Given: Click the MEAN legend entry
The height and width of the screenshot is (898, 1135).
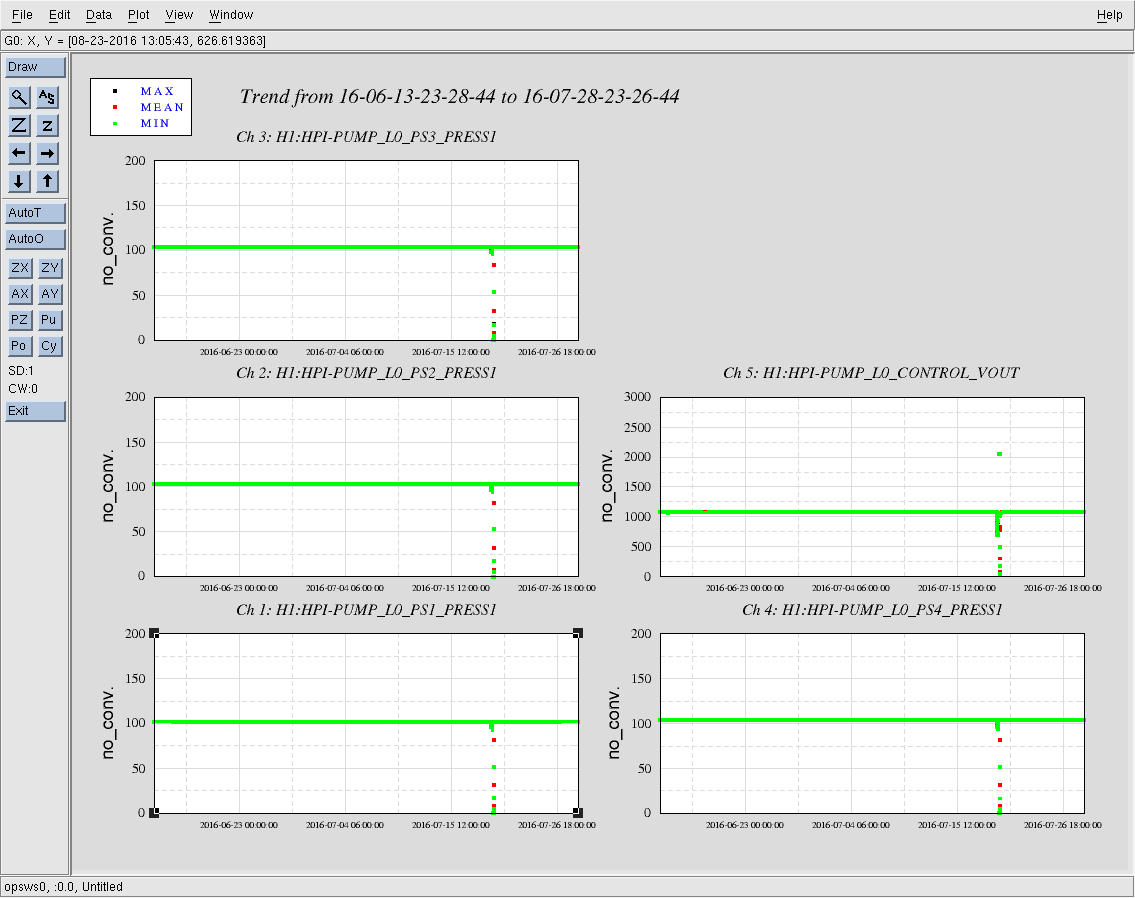Looking at the screenshot, I should (162, 107).
